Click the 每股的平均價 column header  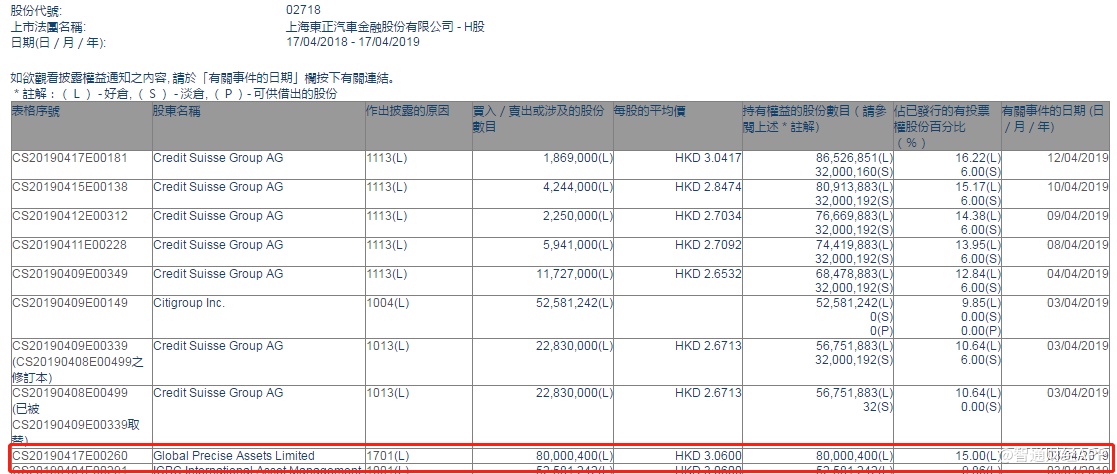tap(651, 110)
